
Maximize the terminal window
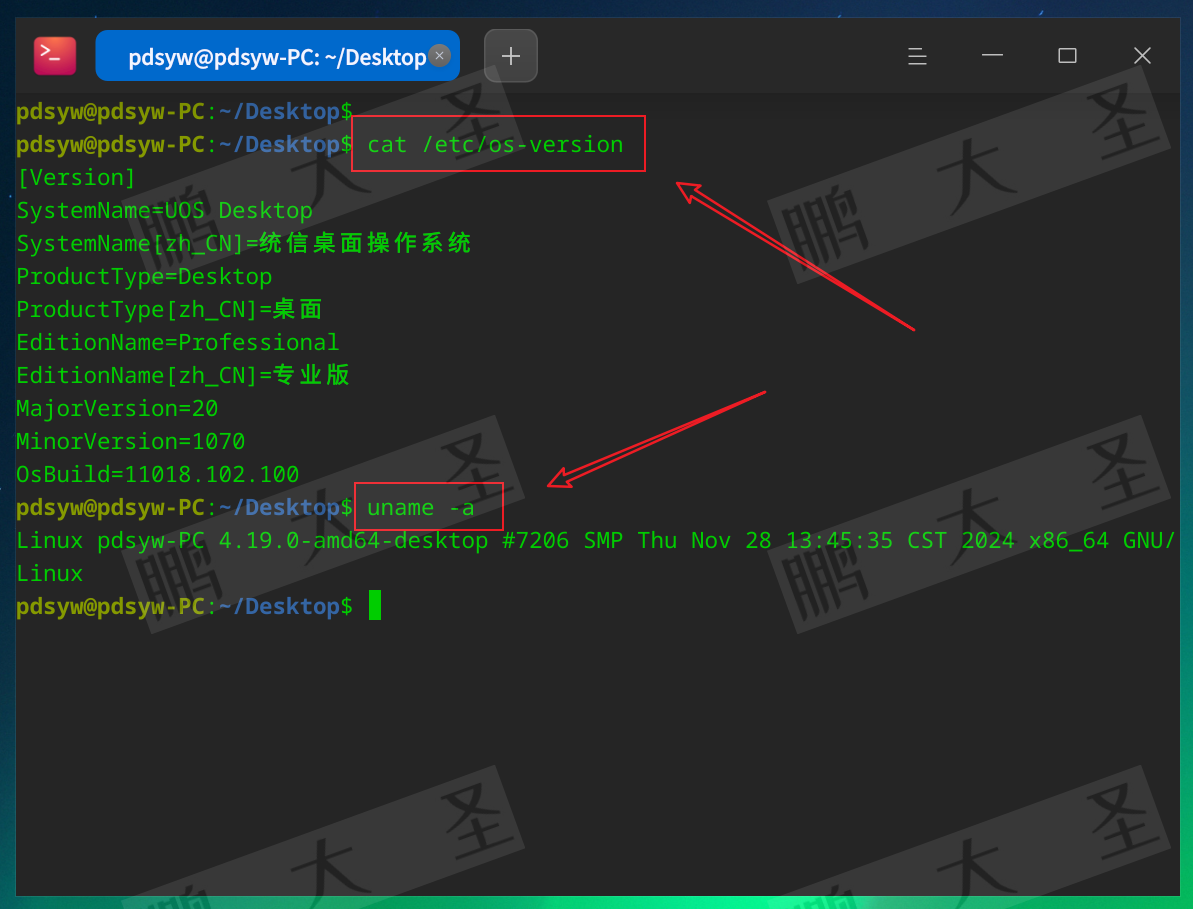coord(1067,56)
